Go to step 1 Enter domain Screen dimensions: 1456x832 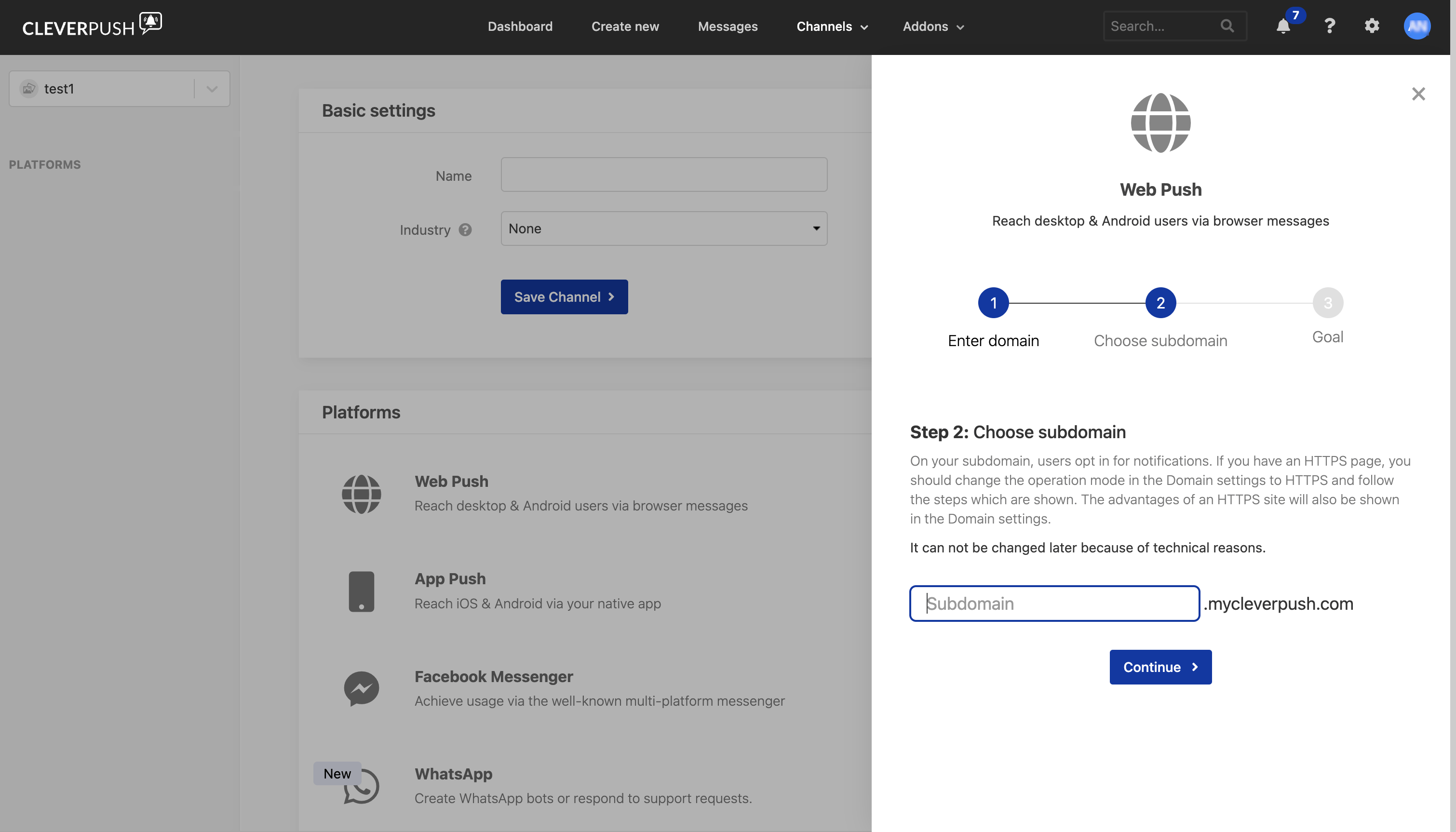pyautogui.click(x=993, y=303)
